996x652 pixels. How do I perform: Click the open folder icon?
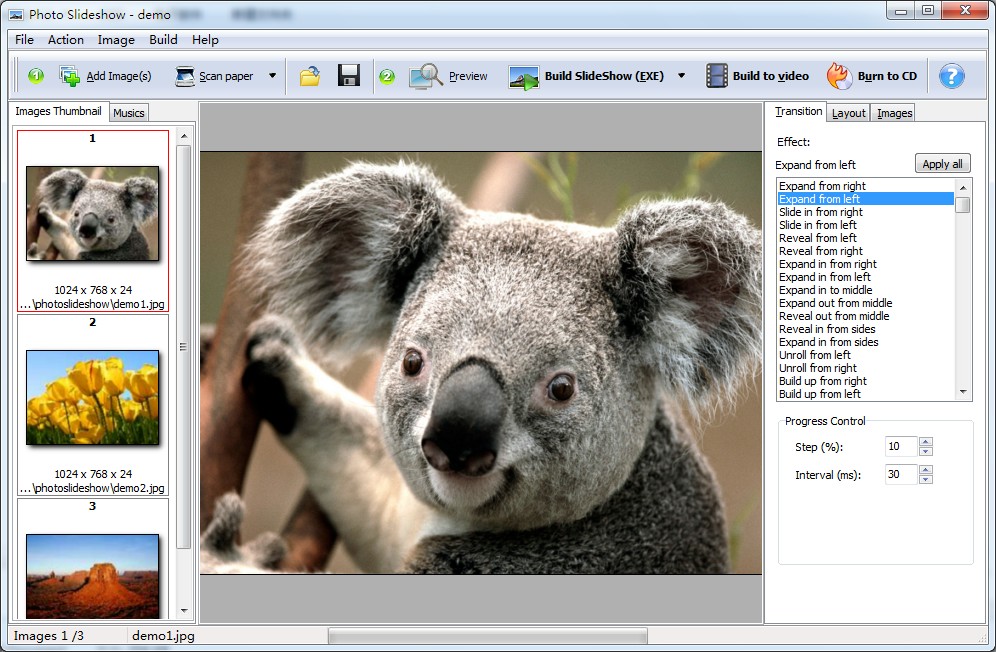(x=310, y=76)
